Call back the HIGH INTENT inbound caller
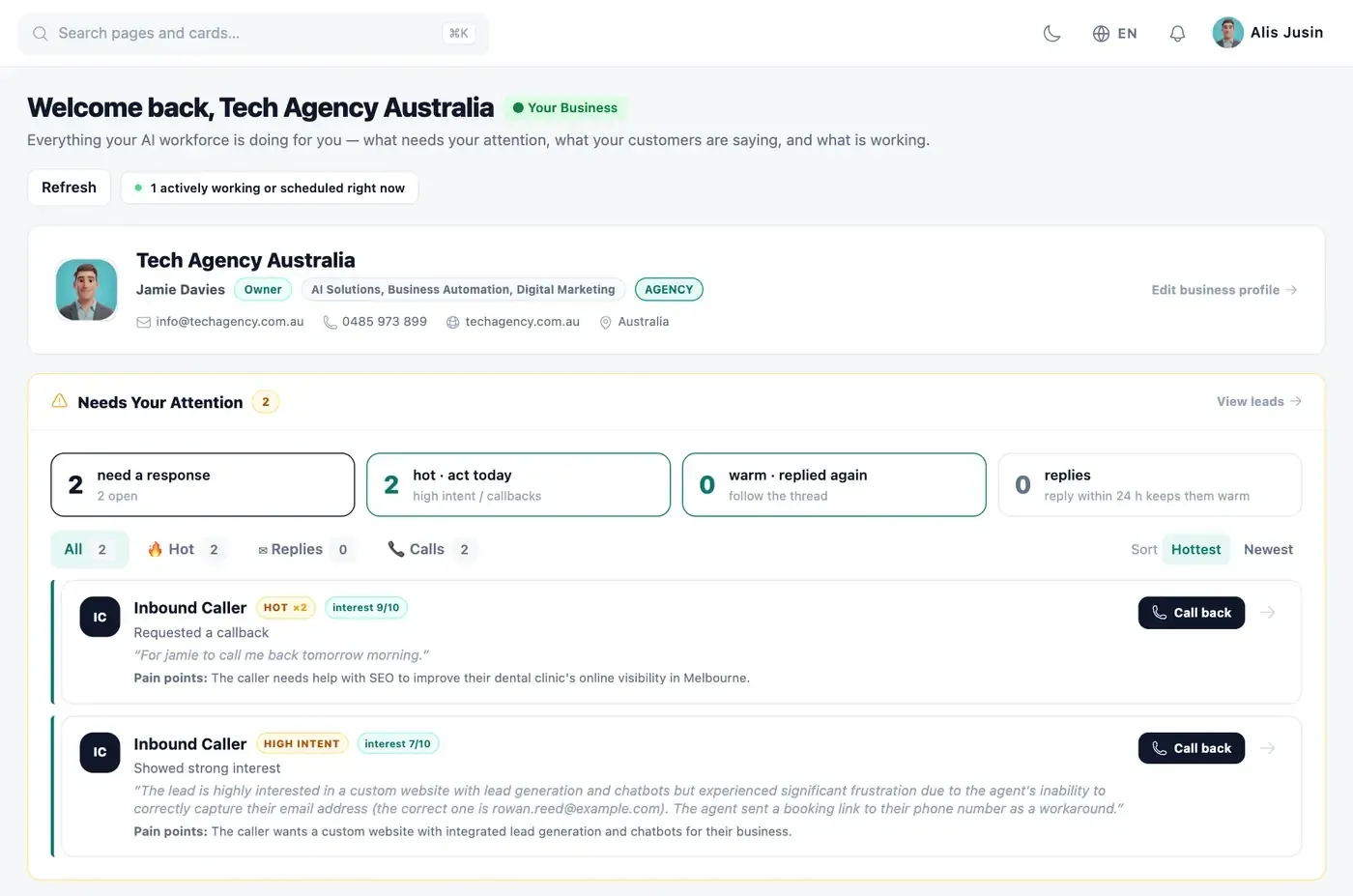Image resolution: width=1353 pixels, height=896 pixels. [1192, 748]
